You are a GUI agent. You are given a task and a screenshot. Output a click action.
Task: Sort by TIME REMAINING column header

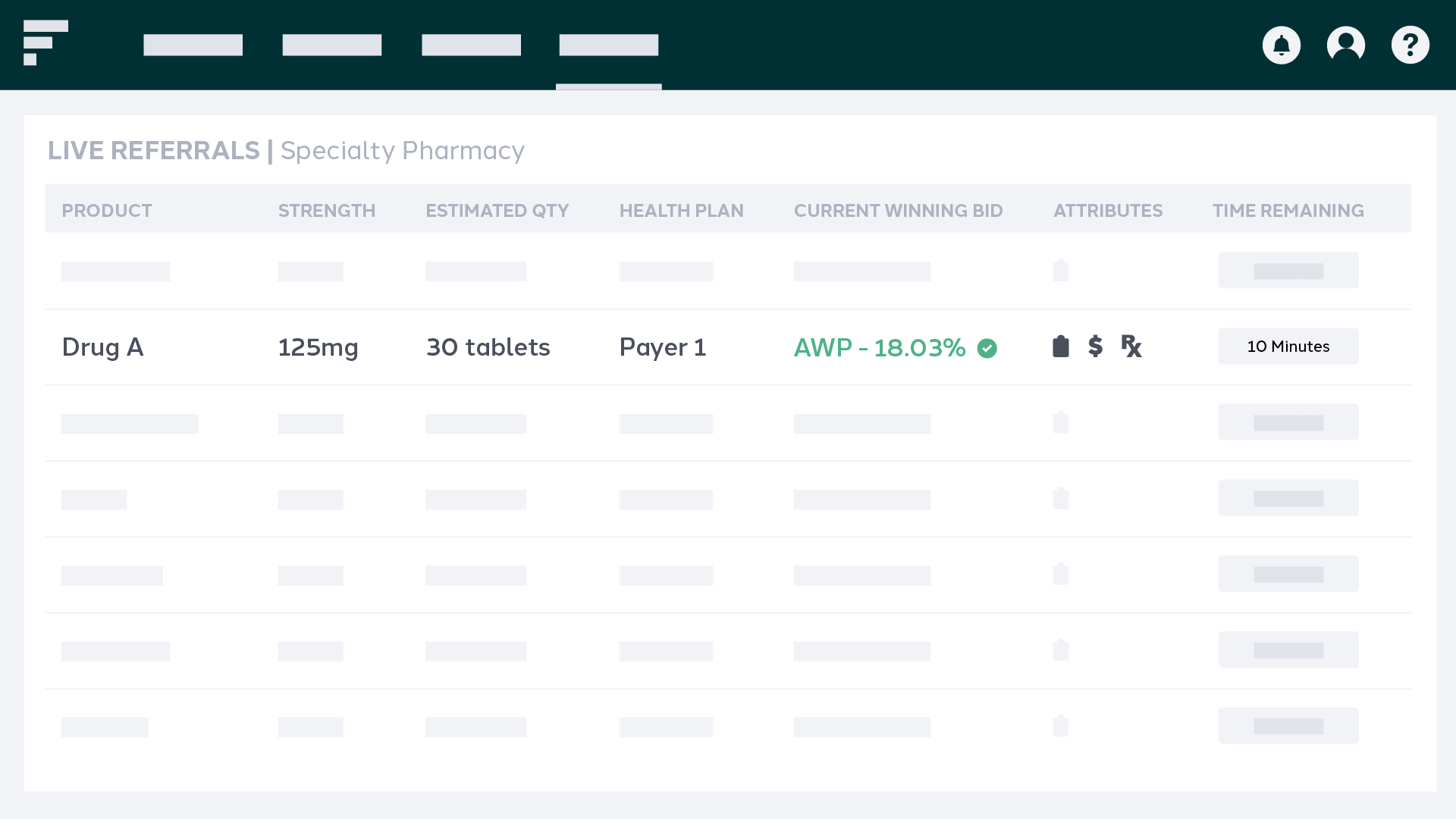click(x=1288, y=211)
